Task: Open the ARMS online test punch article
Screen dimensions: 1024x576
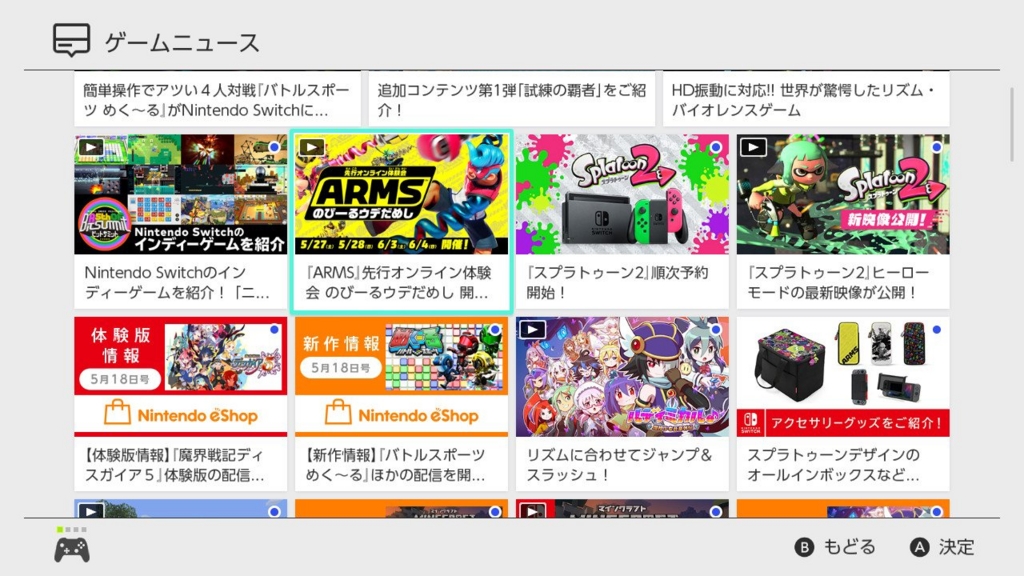Action: (401, 221)
